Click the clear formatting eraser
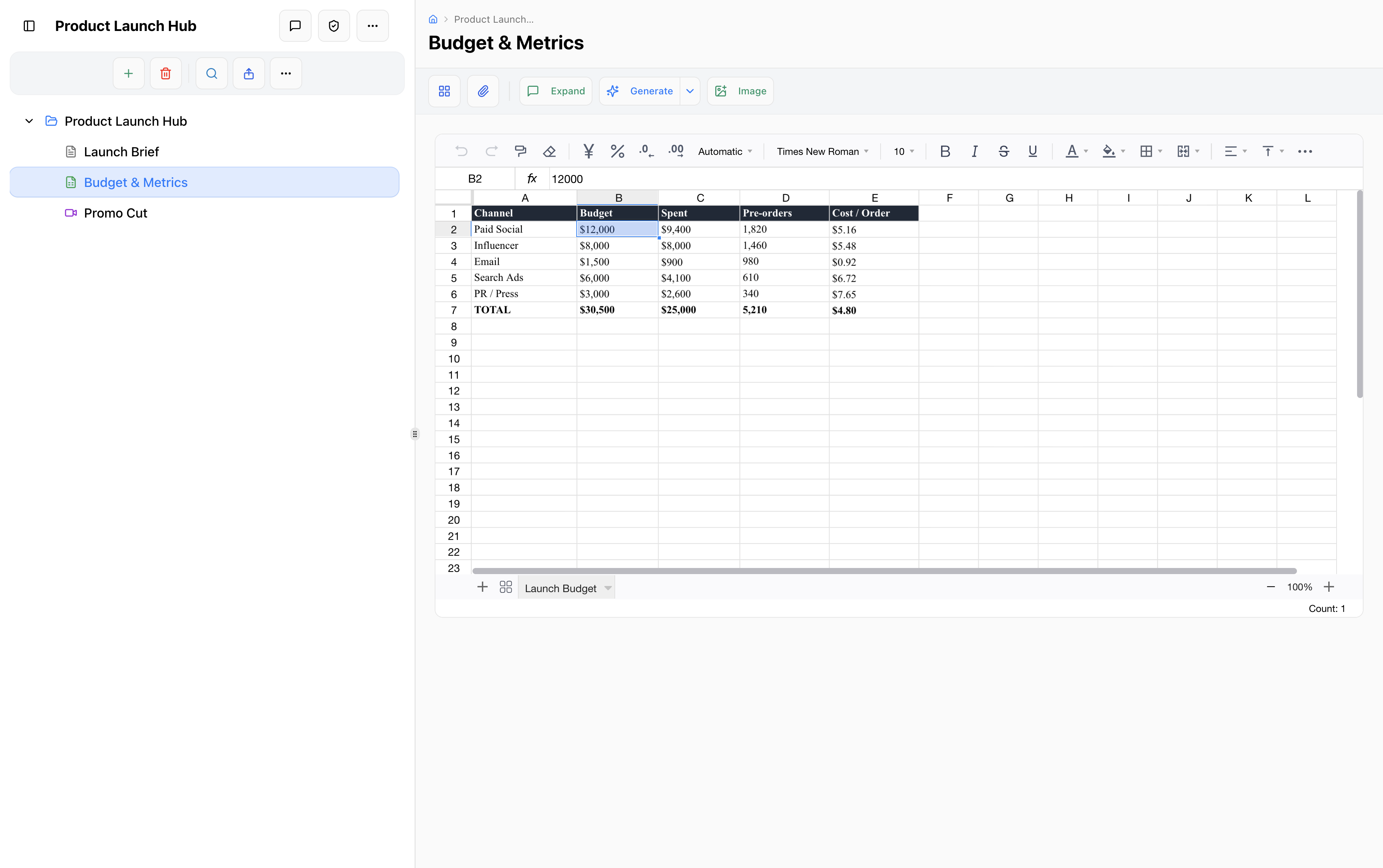1383x868 pixels. coord(549,152)
